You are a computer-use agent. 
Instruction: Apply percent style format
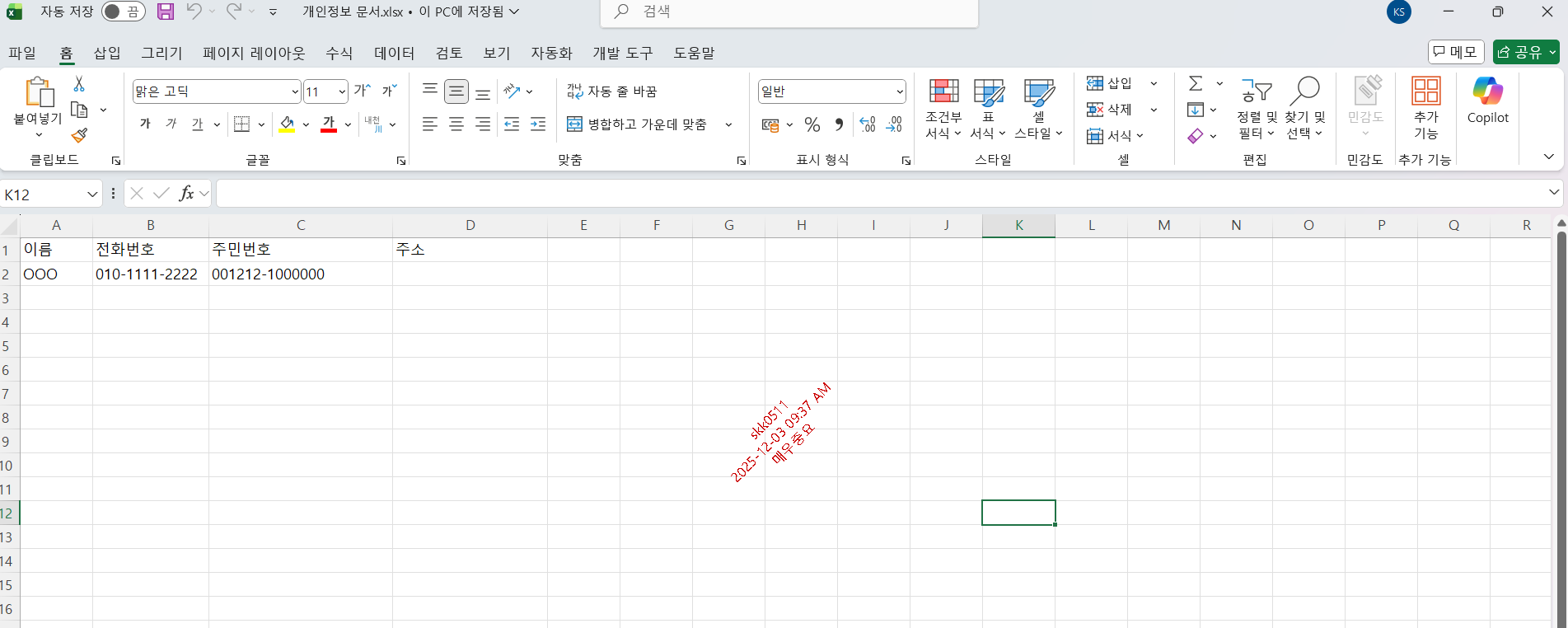(812, 124)
